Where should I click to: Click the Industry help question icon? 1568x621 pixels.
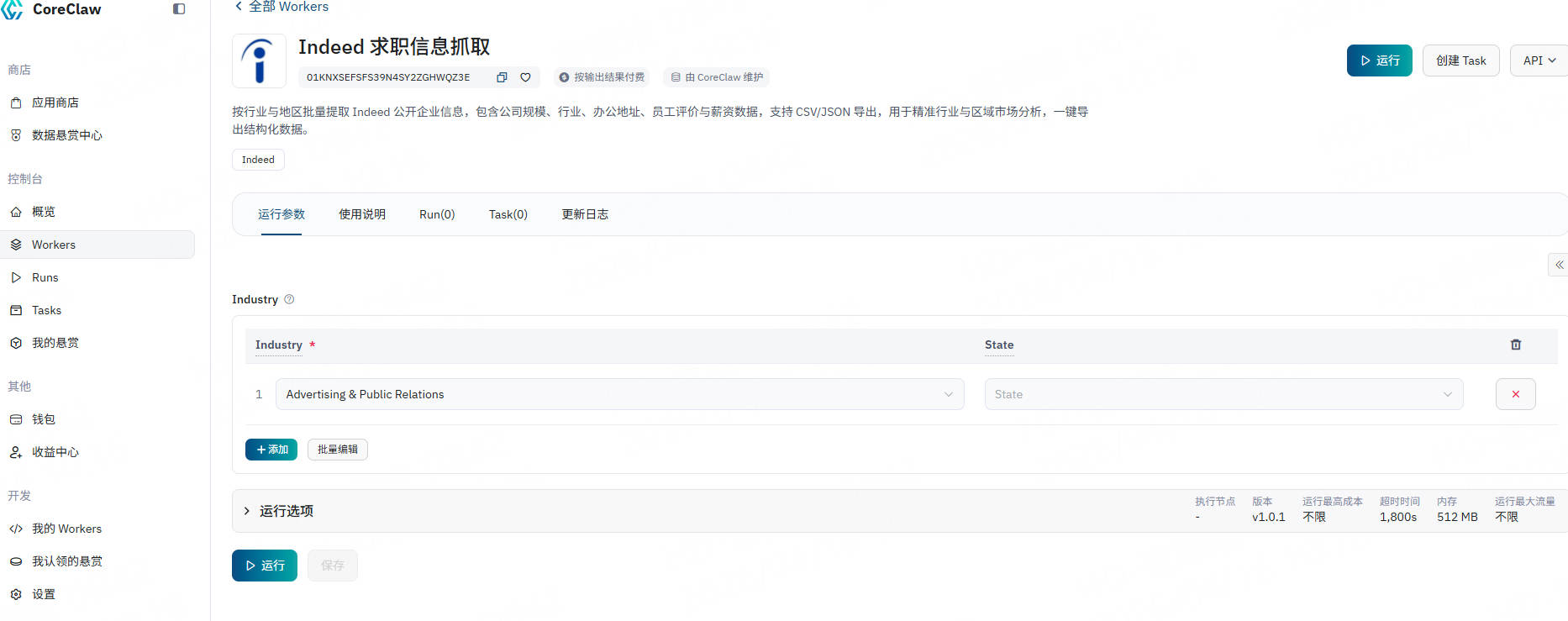click(289, 299)
